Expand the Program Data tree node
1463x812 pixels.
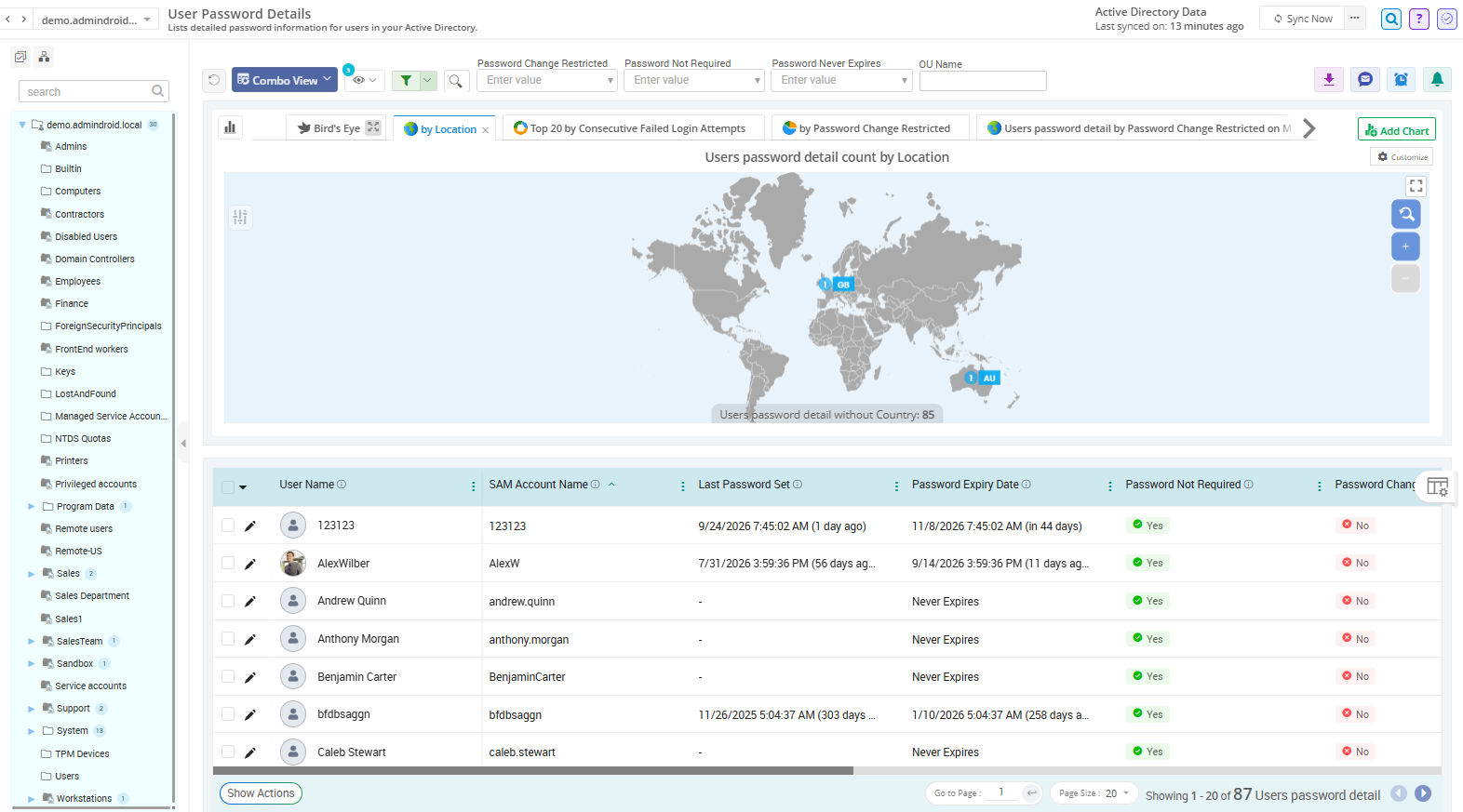pos(32,507)
